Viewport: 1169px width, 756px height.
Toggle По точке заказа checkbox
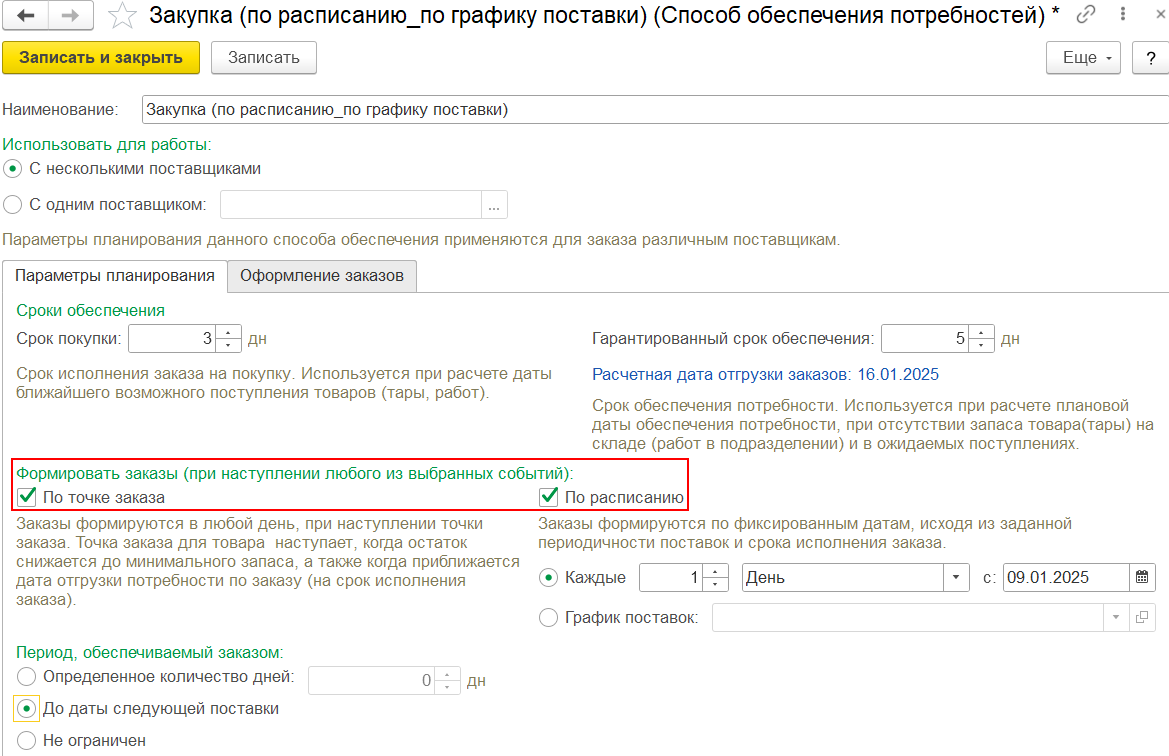27,497
